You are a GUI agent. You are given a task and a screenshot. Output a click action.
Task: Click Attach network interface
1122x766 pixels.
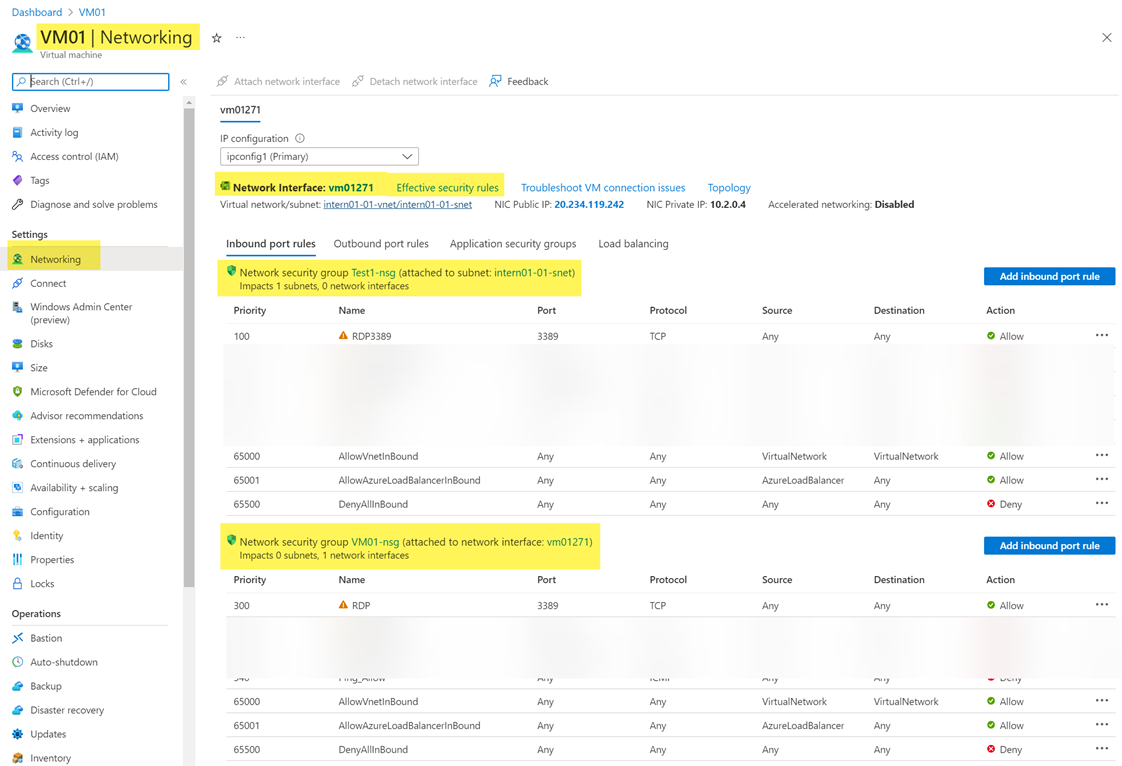pos(278,82)
